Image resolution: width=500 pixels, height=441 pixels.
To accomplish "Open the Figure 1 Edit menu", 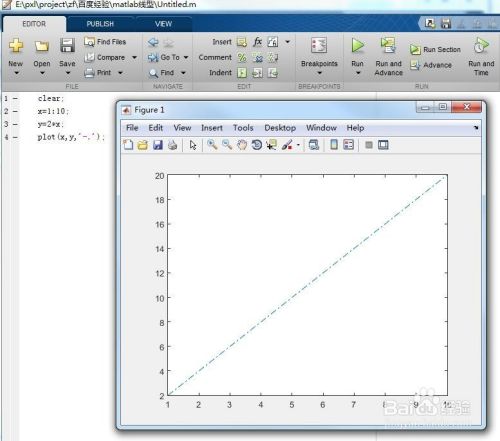I will [156, 128].
